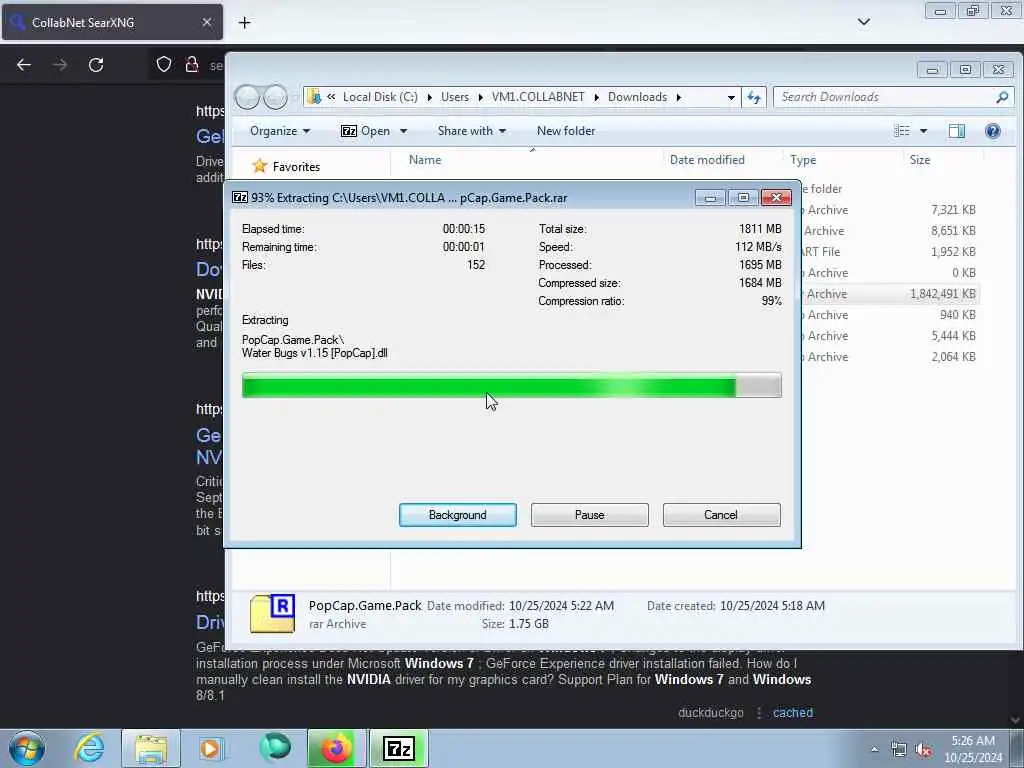The image size is (1024, 768).
Task: Switch to Firefox on the taskbar
Action: coord(336,748)
